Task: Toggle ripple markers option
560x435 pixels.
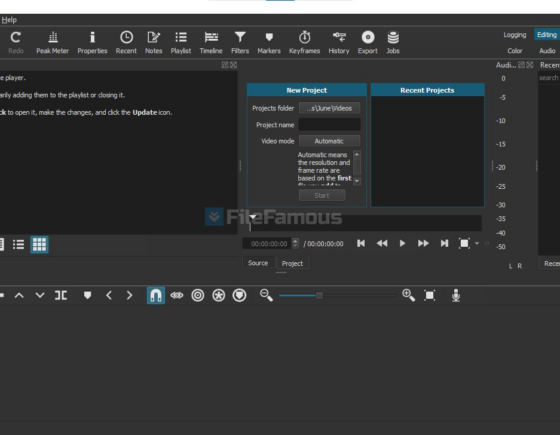Action: coord(239,296)
